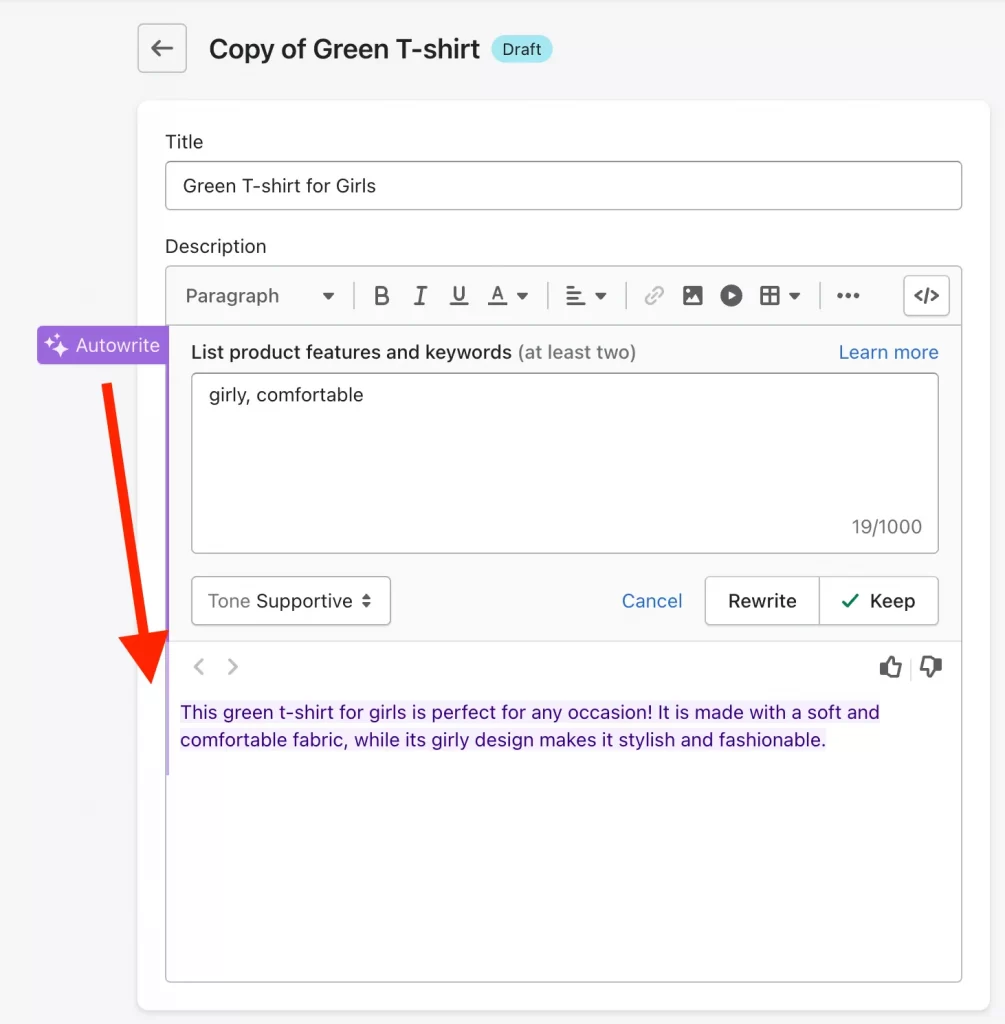Click the Keep button

coord(878,601)
